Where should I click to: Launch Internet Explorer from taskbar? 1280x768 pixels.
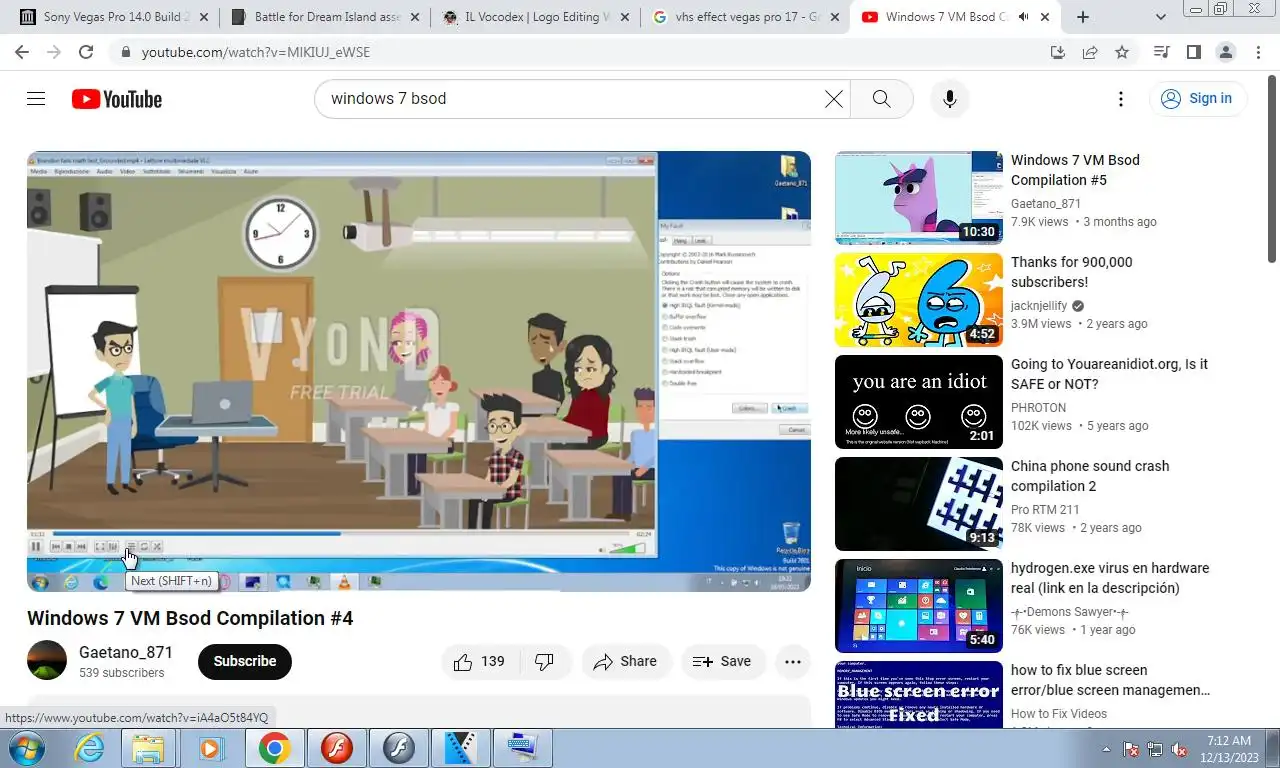pos(89,748)
